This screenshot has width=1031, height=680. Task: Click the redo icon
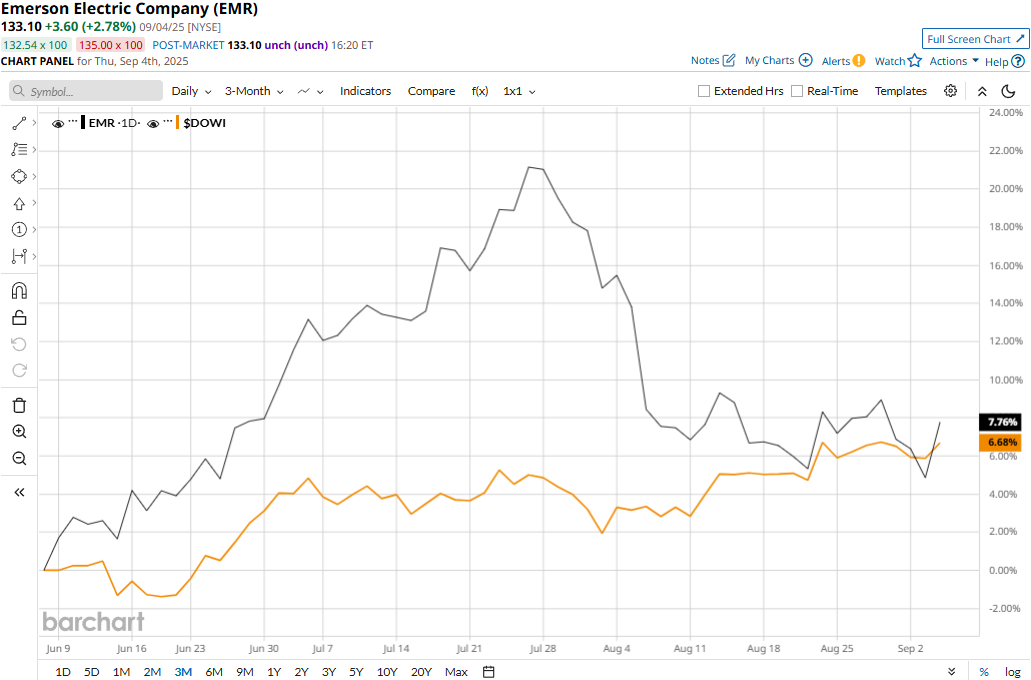(x=19, y=370)
